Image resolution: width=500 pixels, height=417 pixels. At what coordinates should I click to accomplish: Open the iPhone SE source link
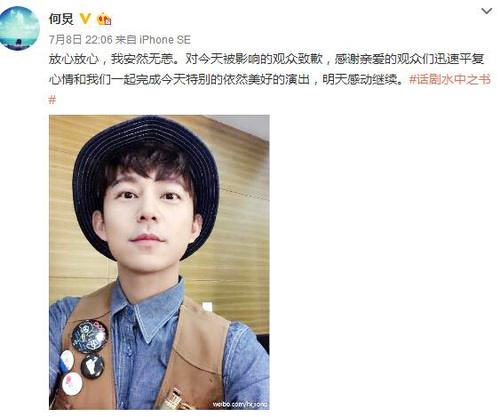point(165,40)
